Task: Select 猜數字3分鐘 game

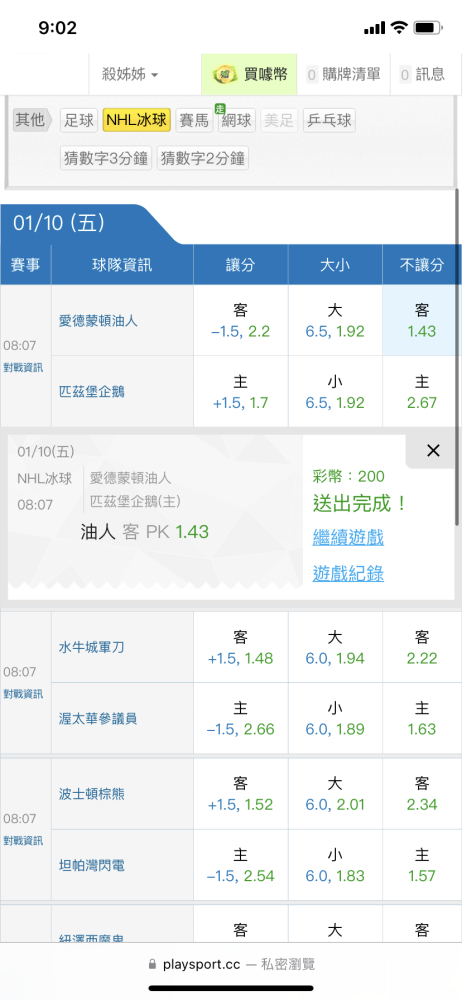Action: pos(107,158)
